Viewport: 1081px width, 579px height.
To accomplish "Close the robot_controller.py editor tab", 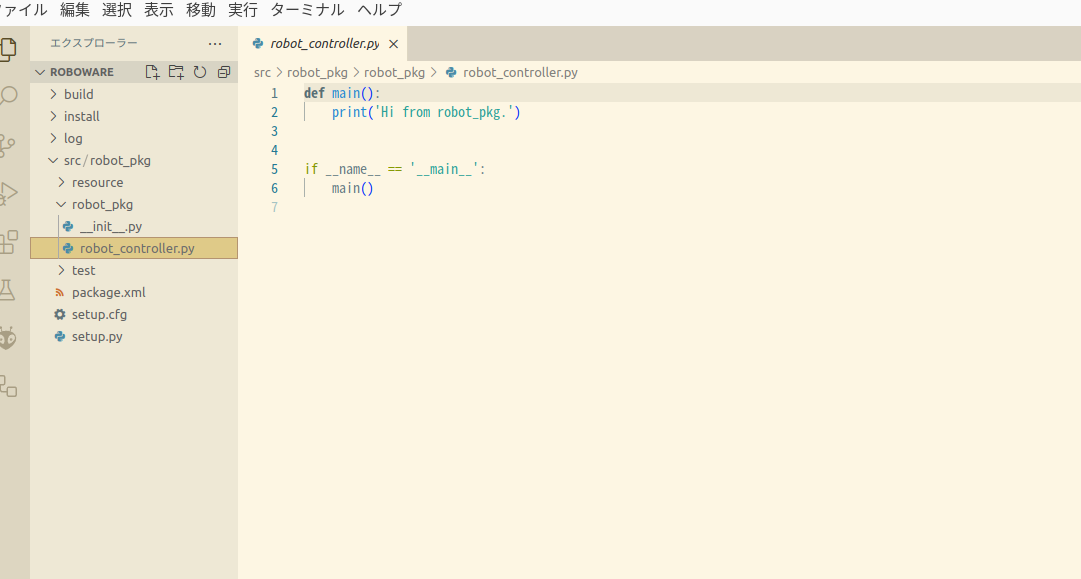I will click(x=393, y=44).
